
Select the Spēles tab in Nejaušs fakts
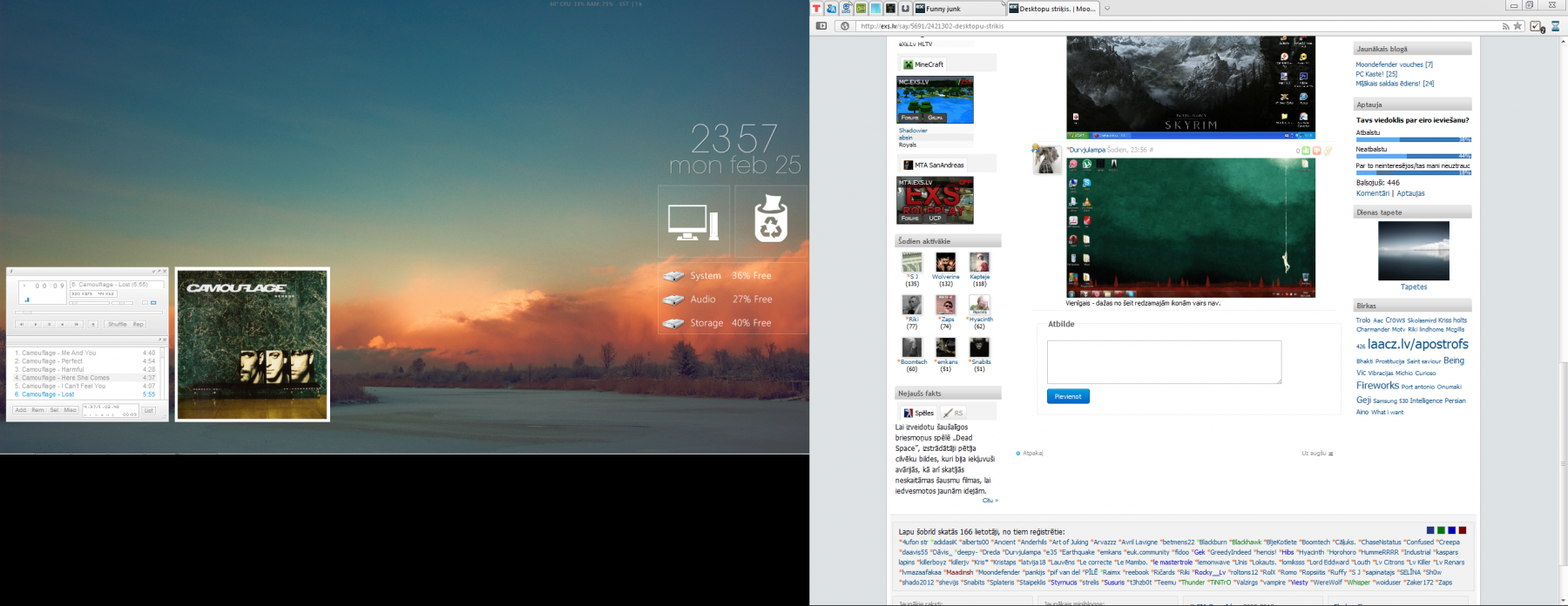918,413
